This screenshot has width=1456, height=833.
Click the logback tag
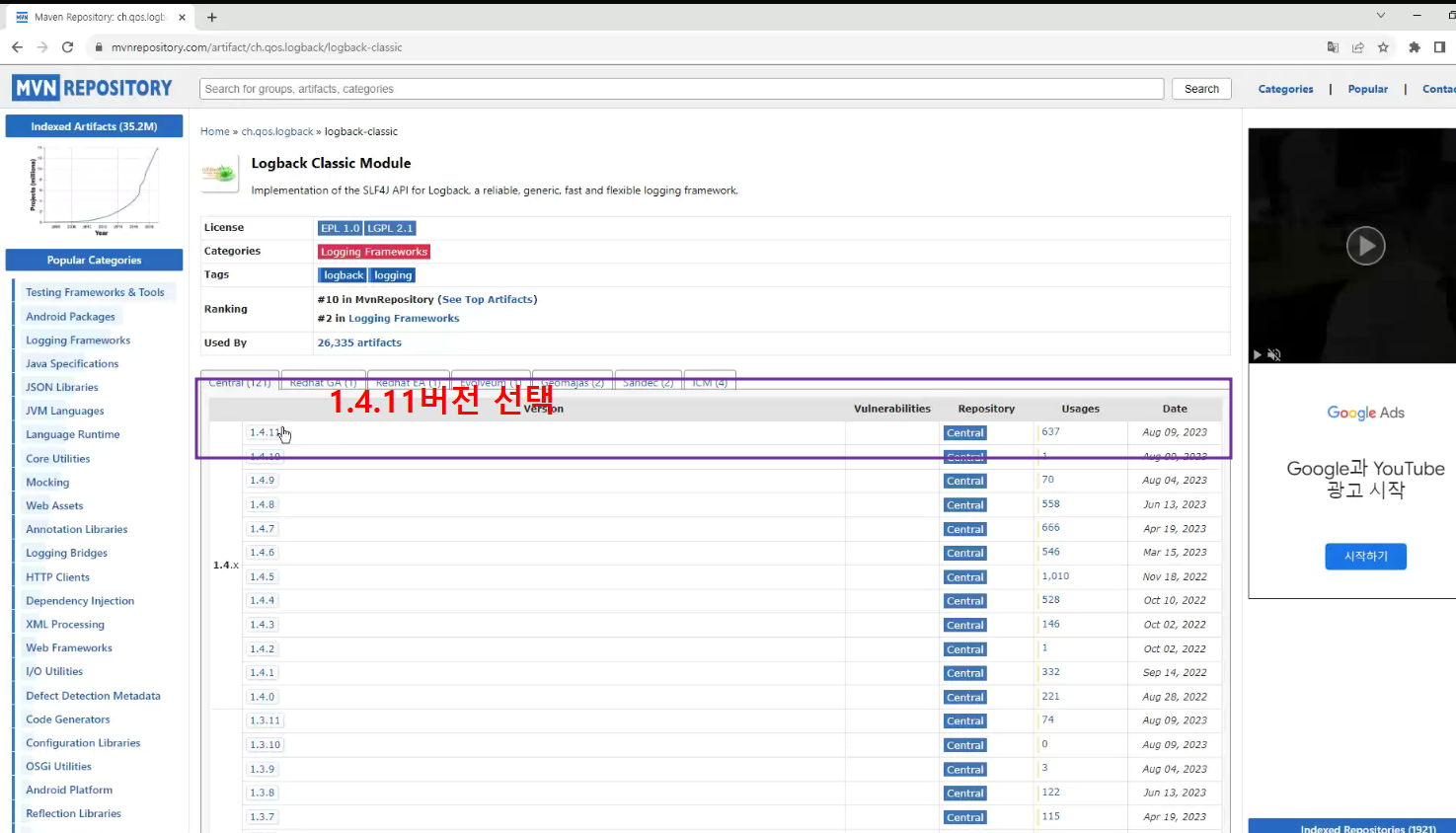(x=343, y=275)
